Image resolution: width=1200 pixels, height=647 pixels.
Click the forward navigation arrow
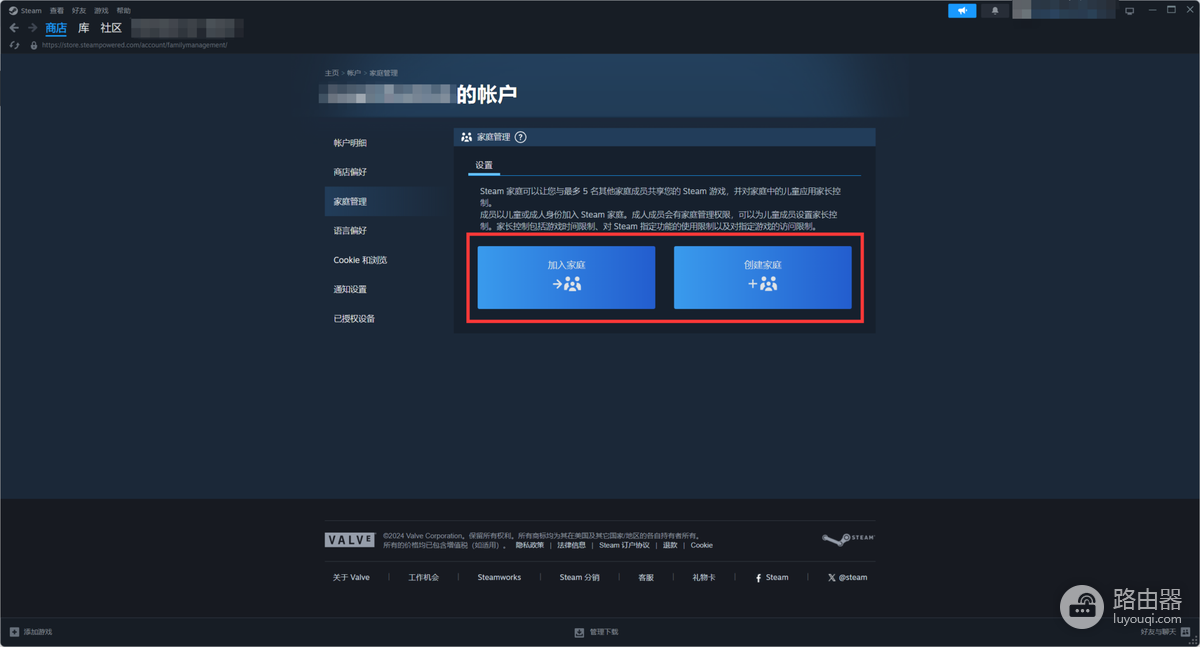32,28
